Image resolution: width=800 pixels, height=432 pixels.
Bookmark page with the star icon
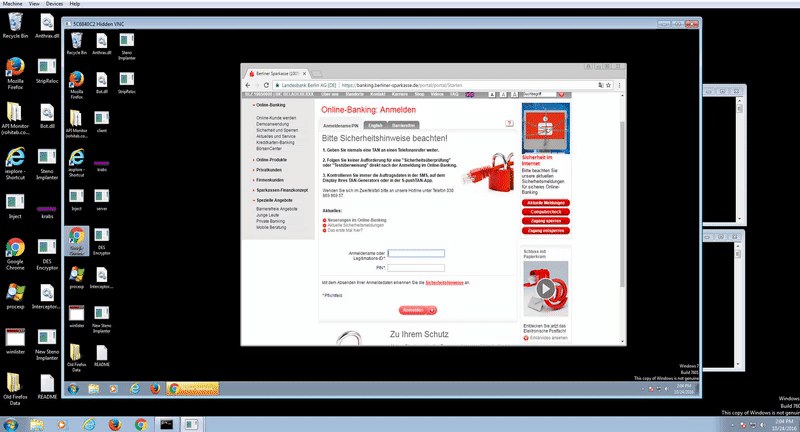point(608,85)
